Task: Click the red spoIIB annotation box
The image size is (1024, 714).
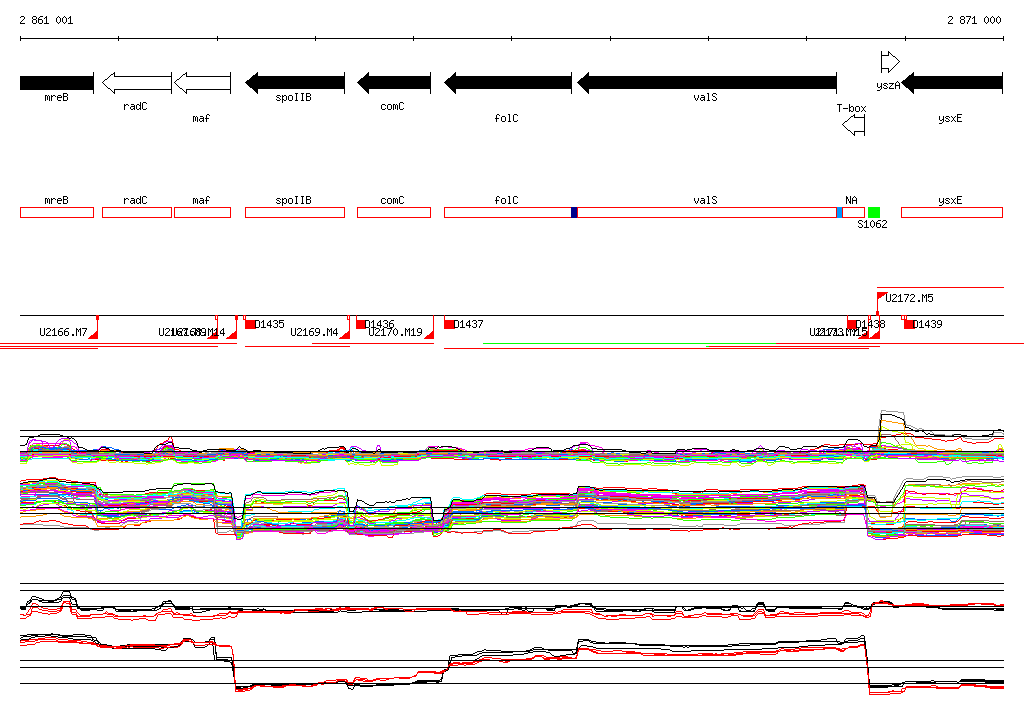Action: click(295, 212)
